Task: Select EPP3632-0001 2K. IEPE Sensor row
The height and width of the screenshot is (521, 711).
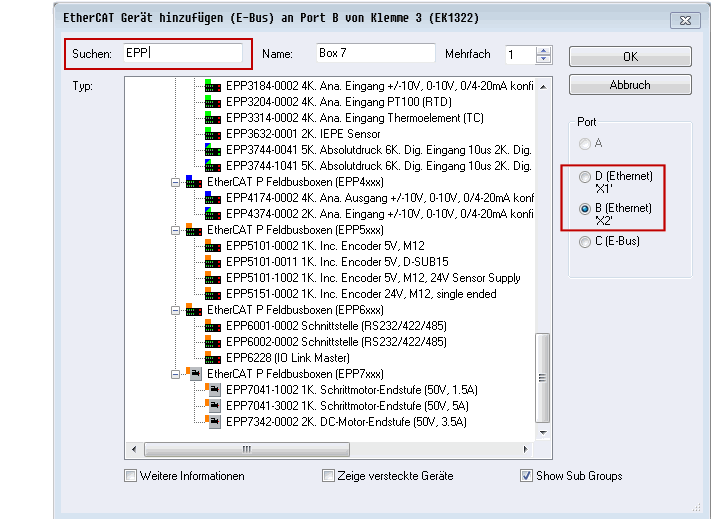Action: (303, 134)
